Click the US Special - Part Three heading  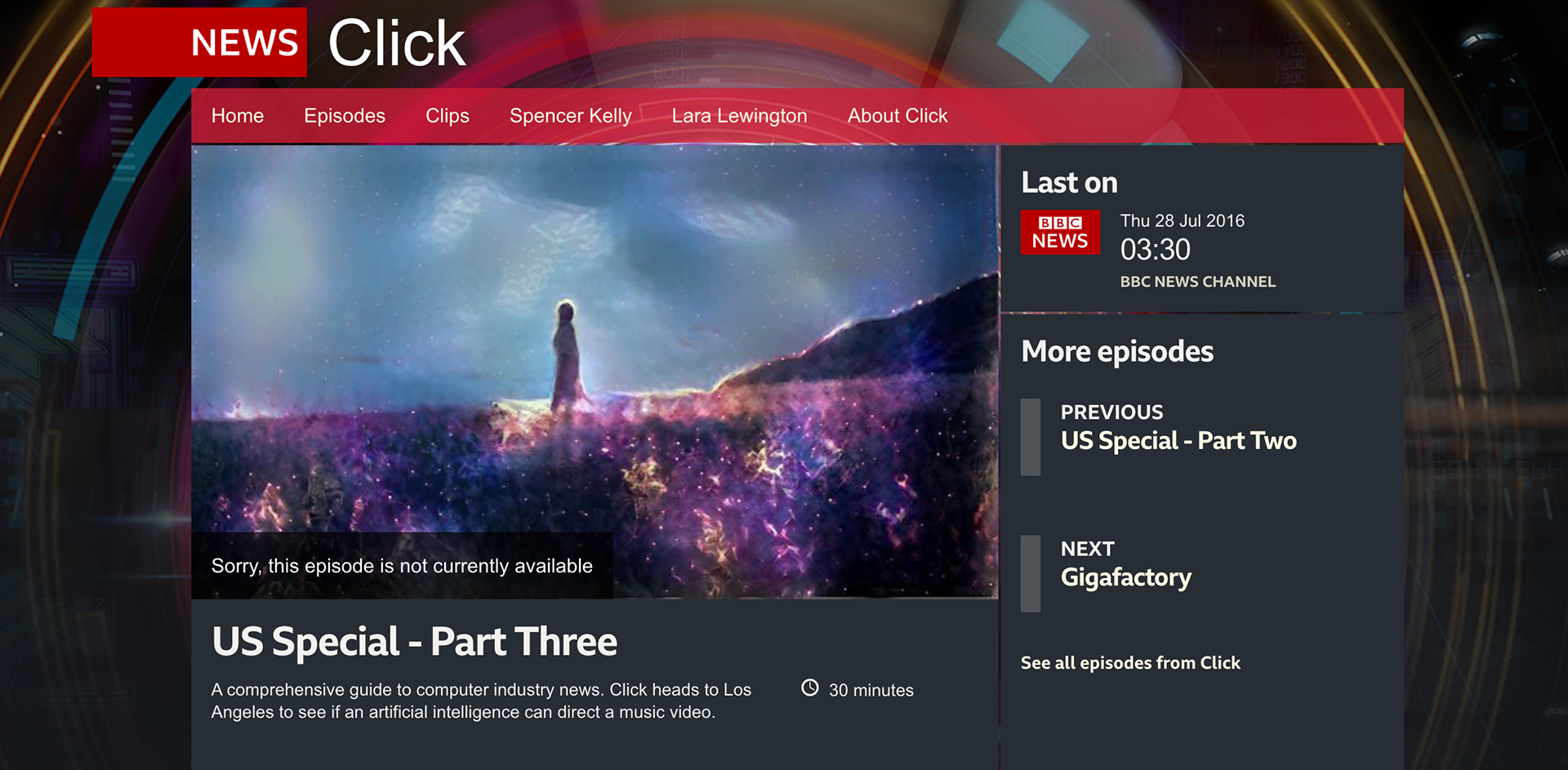coord(414,642)
